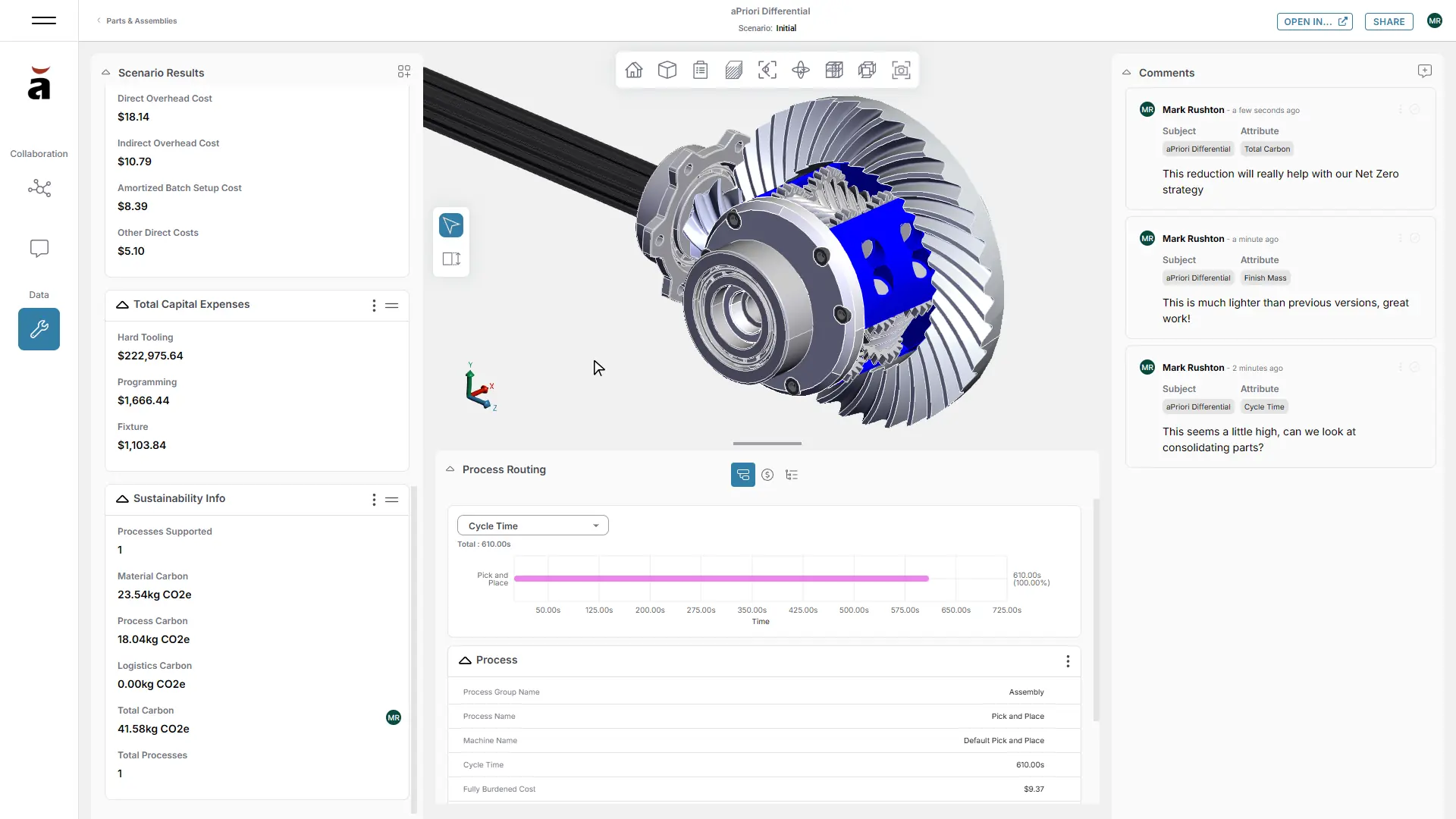Collapse the Total Capital Expenses section

click(122, 305)
